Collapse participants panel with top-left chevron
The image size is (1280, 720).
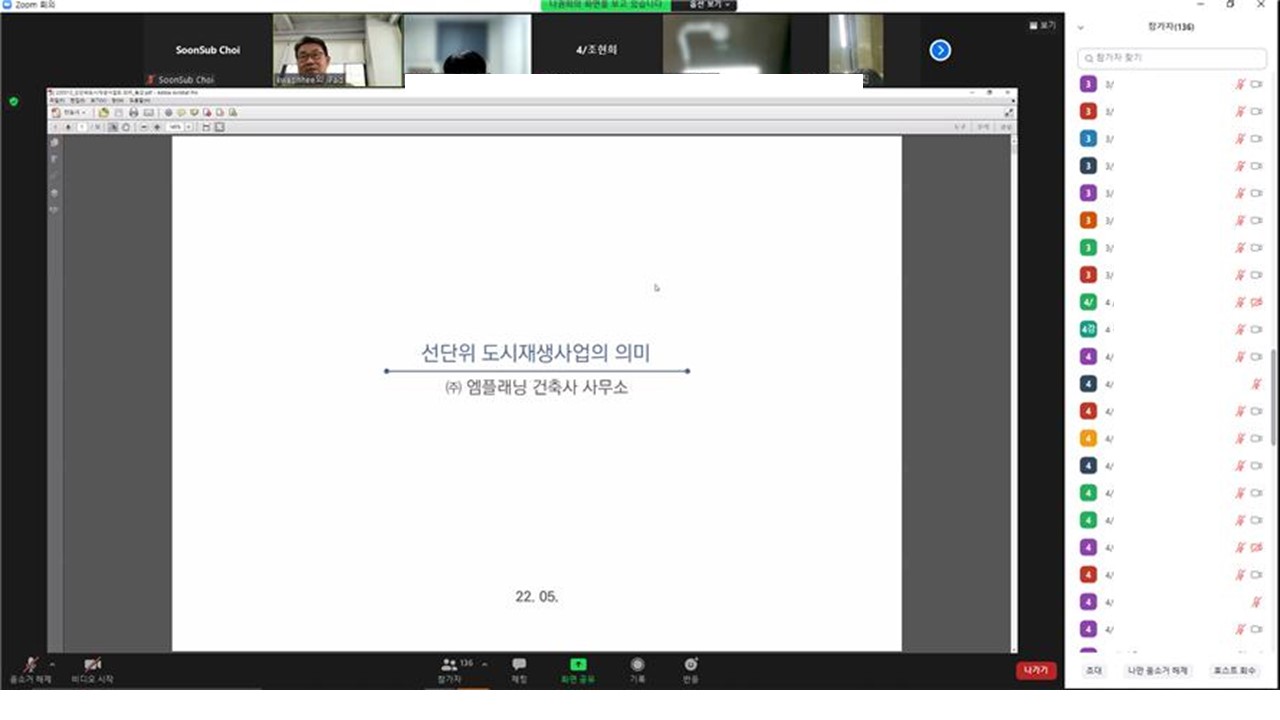(1080, 27)
